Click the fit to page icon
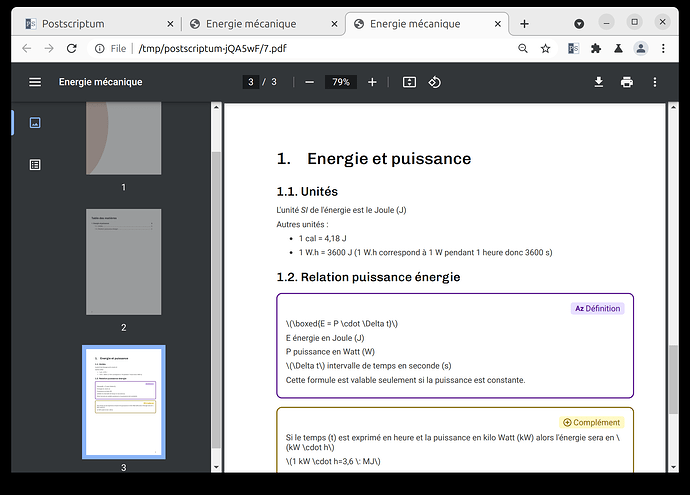The height and width of the screenshot is (495, 690). (x=409, y=82)
